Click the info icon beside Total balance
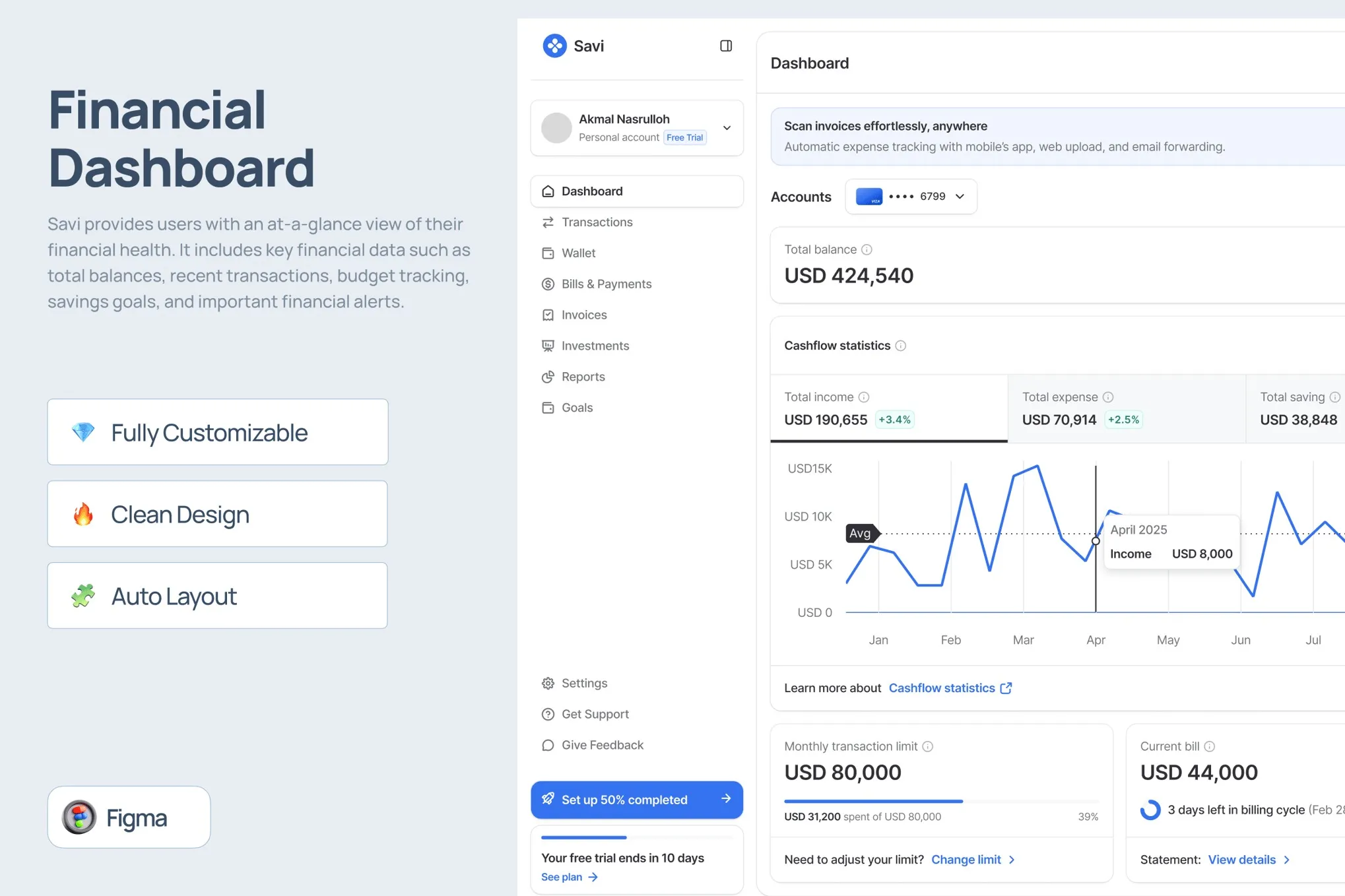Screen dimensions: 1345x896 click(867, 249)
